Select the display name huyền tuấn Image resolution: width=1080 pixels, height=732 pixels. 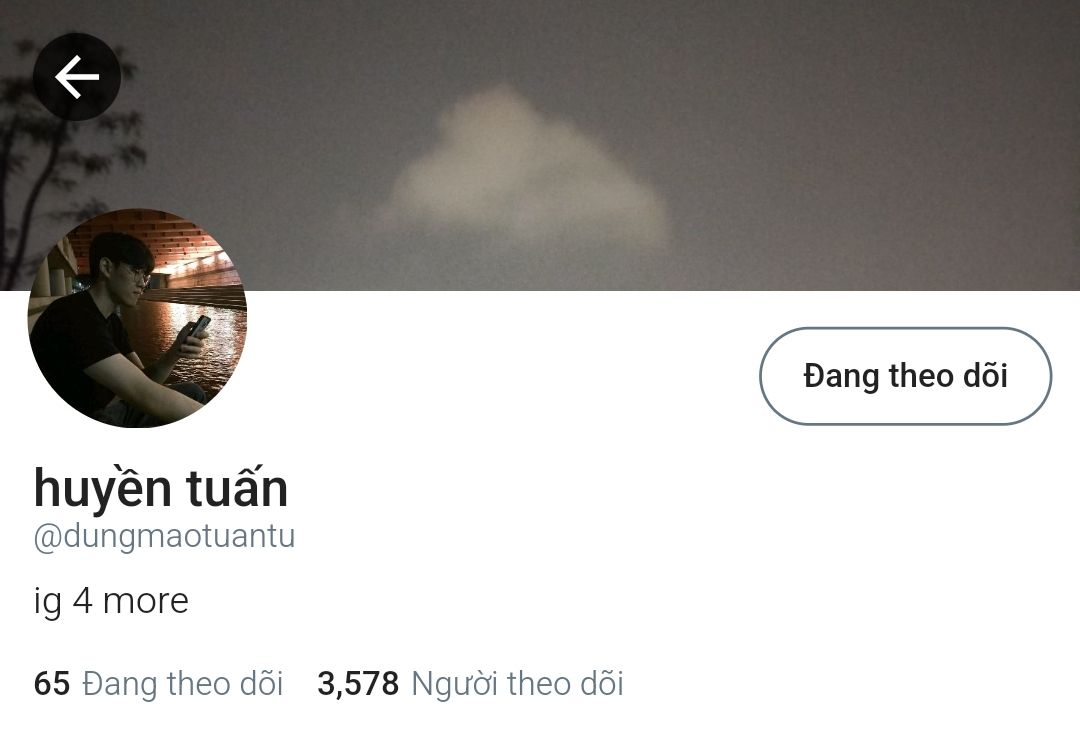pos(160,487)
